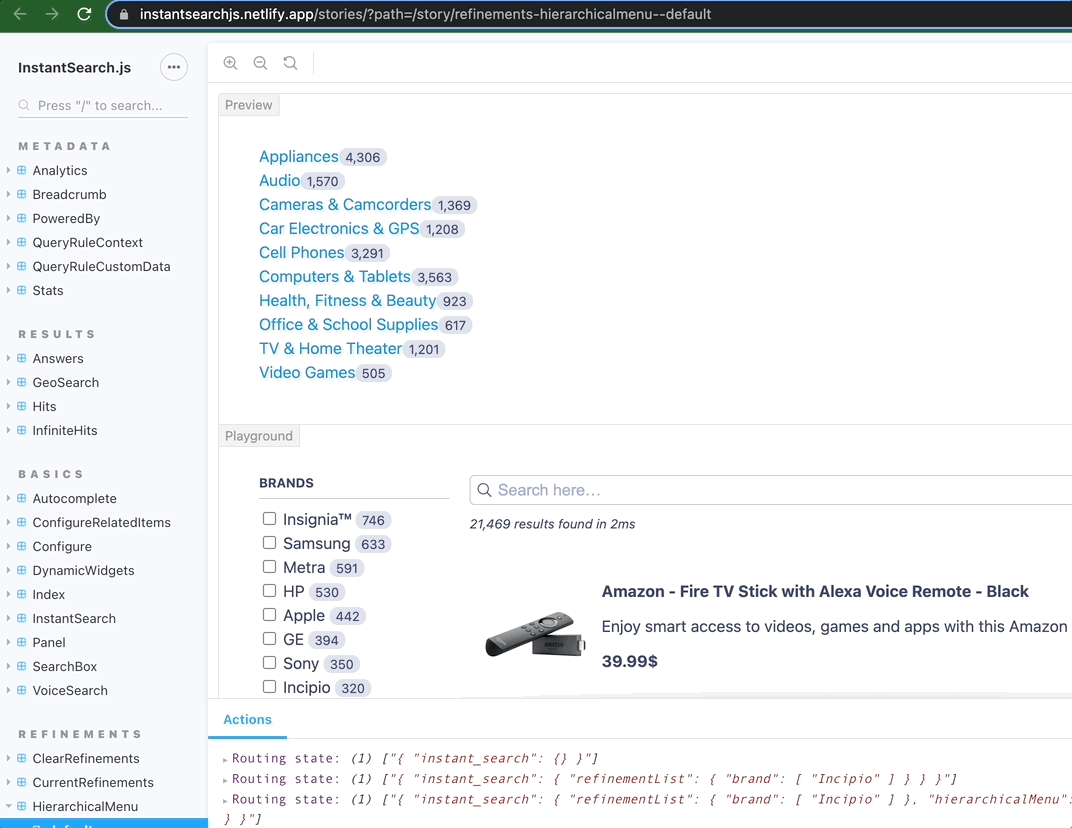Reload the browser page
The width and height of the screenshot is (1072, 828).
point(84,14)
